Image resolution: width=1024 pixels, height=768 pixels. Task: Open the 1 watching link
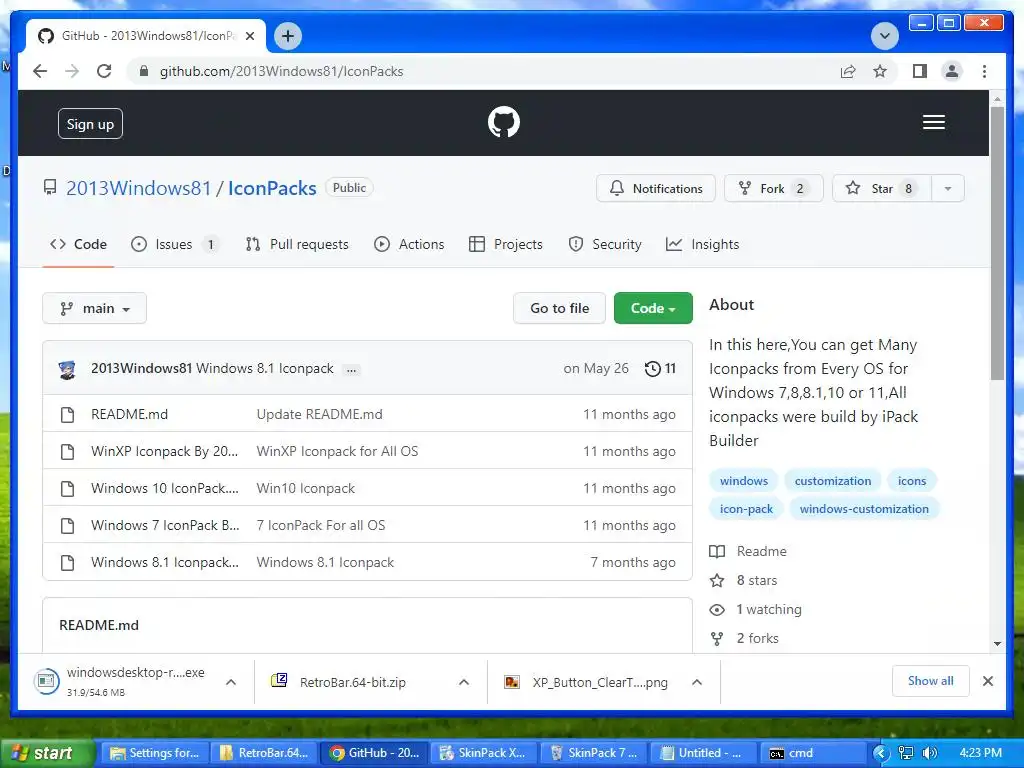(756, 609)
